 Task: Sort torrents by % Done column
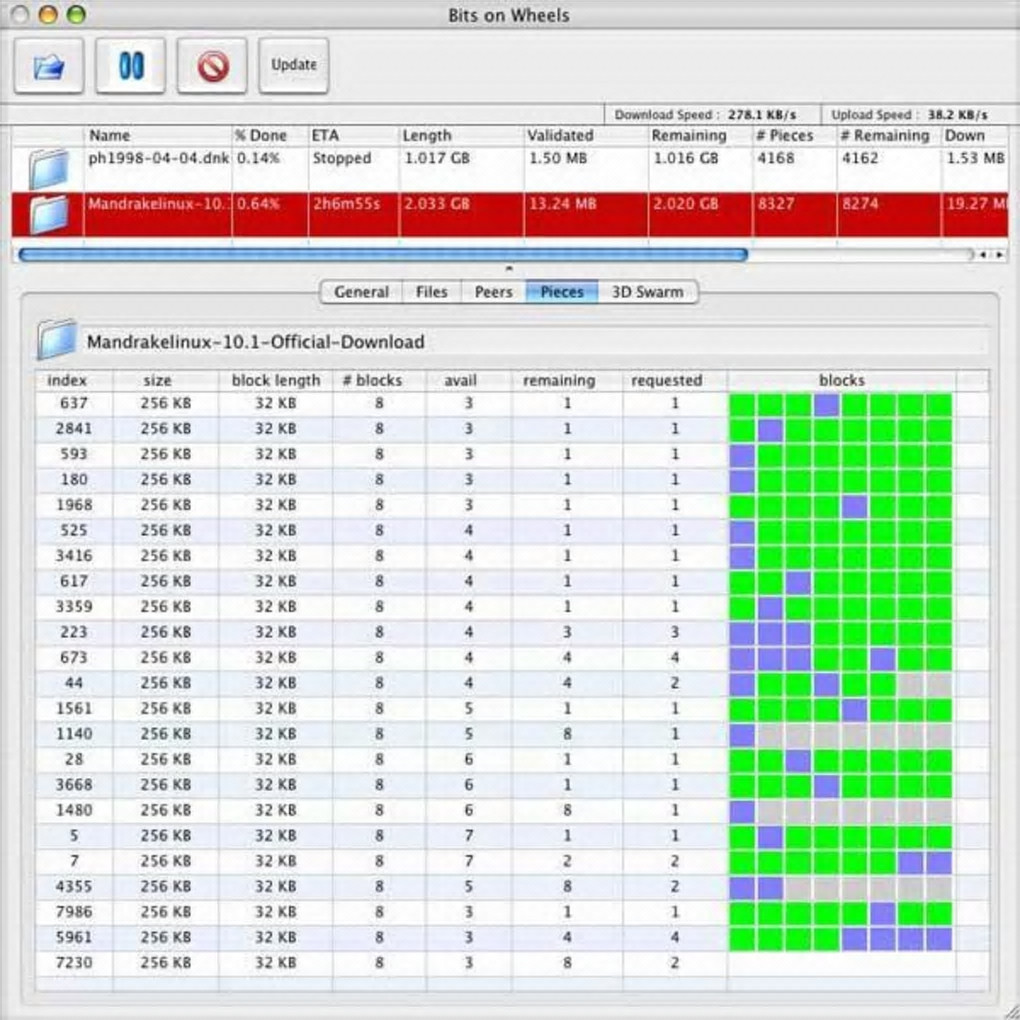click(270, 135)
